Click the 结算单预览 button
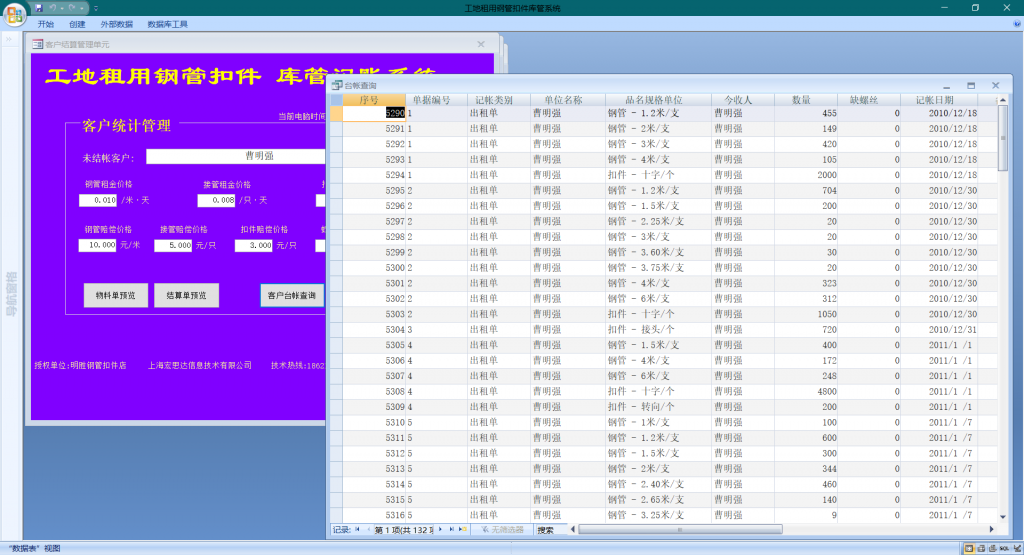 click(x=186, y=295)
